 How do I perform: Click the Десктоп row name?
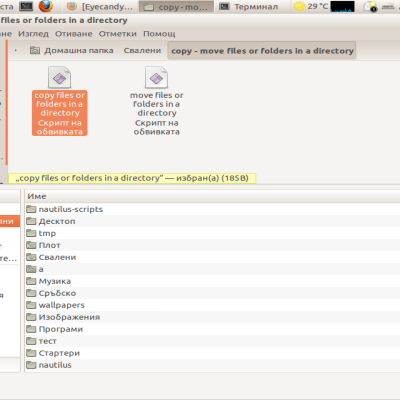pos(57,221)
